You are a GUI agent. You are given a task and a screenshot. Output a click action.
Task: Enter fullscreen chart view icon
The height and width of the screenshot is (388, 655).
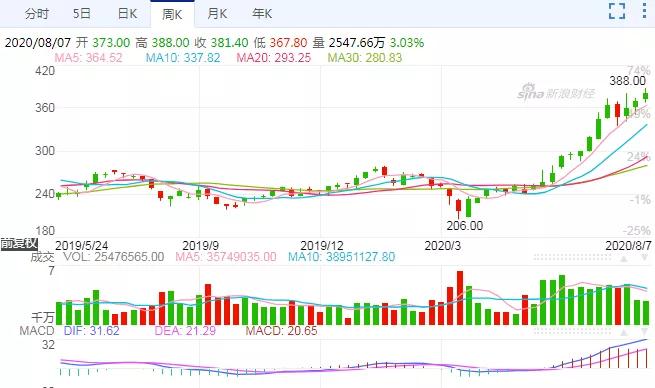[617, 11]
